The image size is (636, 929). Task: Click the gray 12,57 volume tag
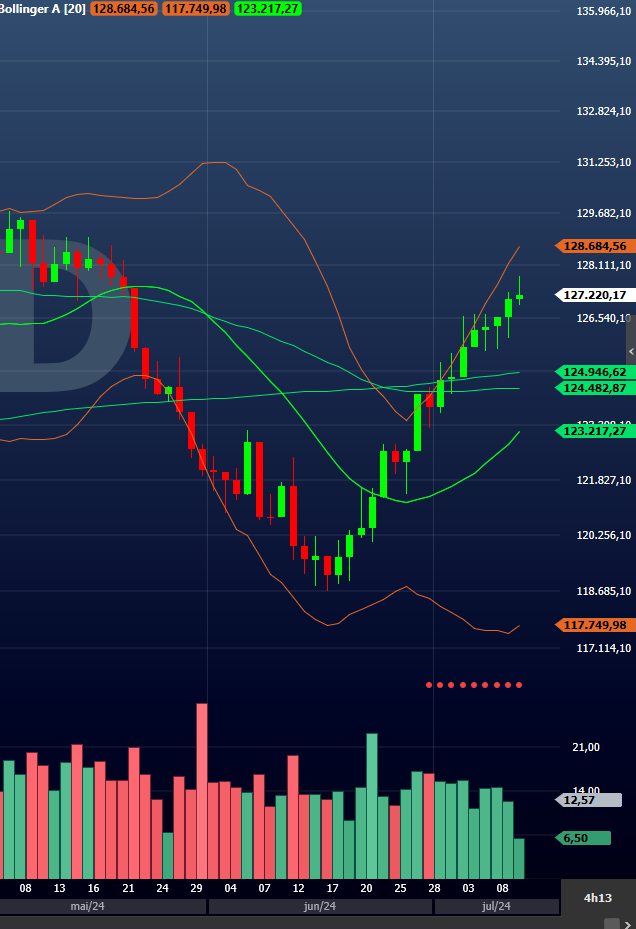[x=589, y=800]
